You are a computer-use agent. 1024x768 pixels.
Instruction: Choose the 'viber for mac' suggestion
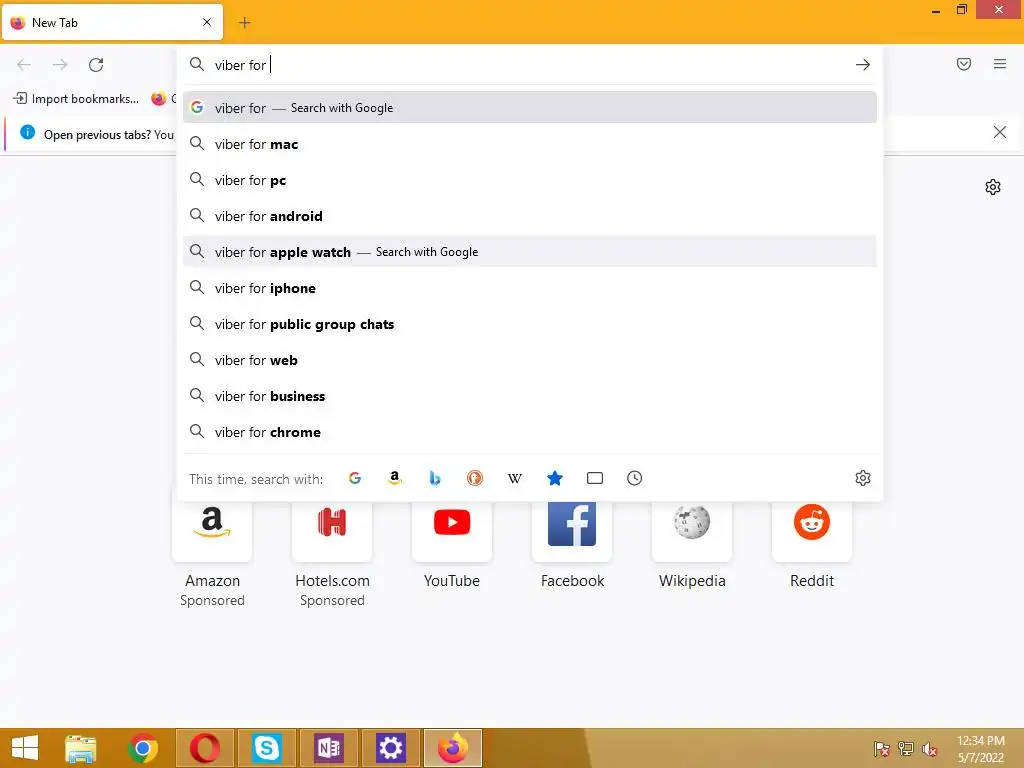530,144
